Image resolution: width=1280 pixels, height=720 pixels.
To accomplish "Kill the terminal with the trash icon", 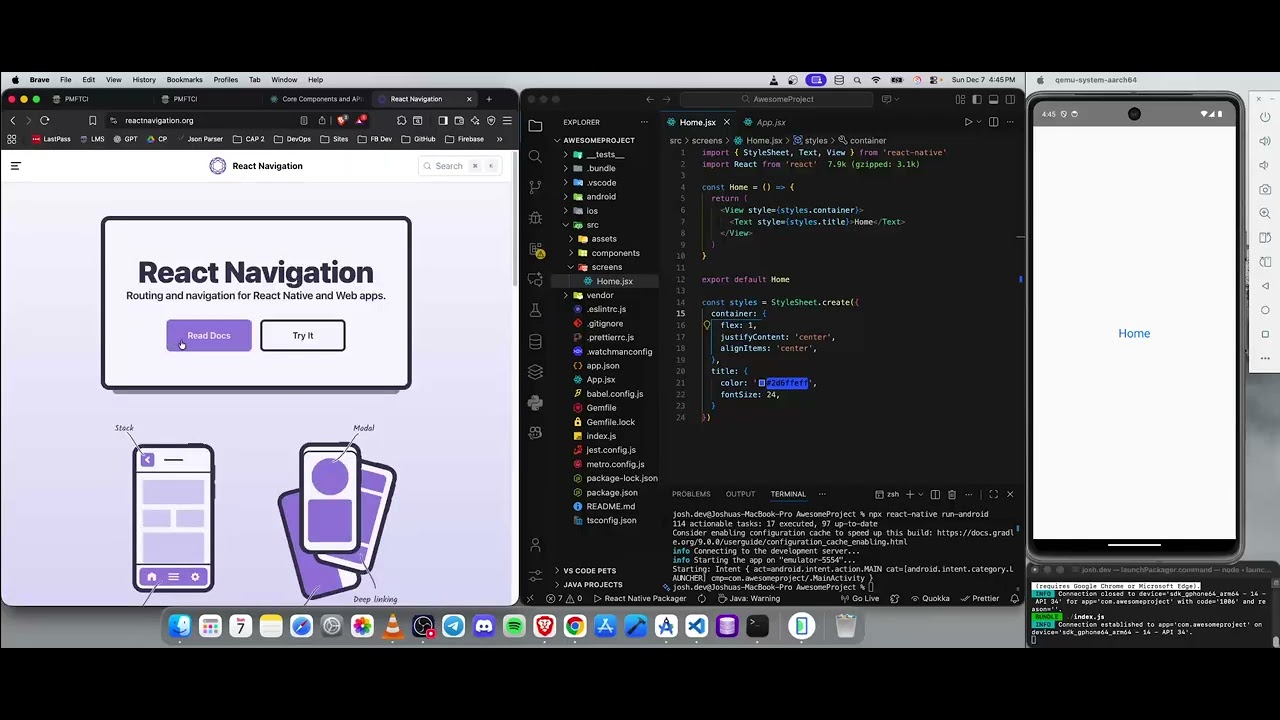I will pyautogui.click(x=952, y=494).
